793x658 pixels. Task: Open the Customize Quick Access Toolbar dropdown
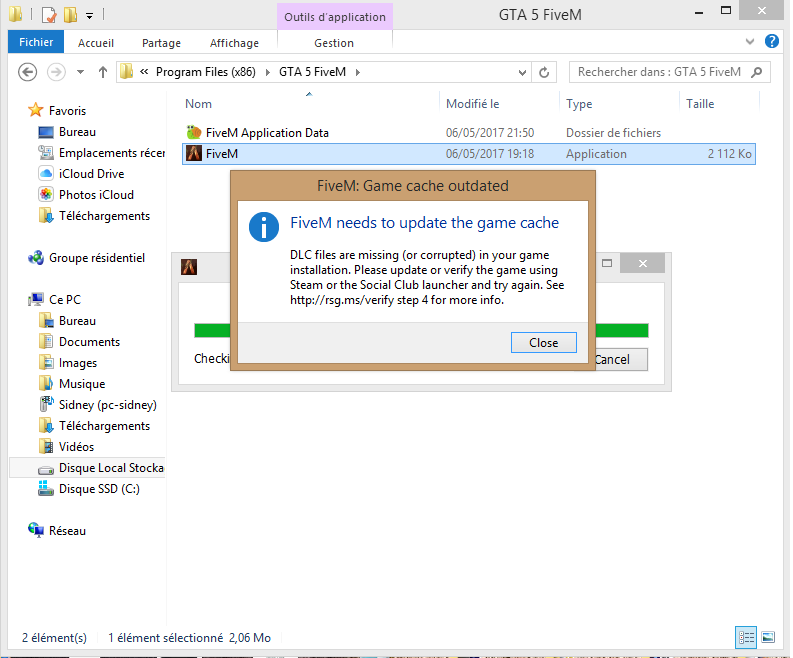[90, 16]
